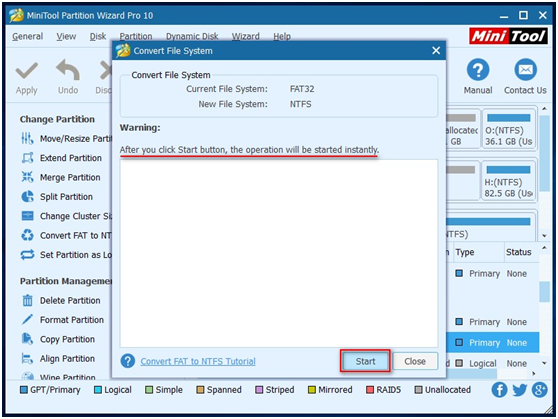Click the horizontal scroll right arrow
The width and height of the screenshot is (558, 419).
pyautogui.click(x=533, y=373)
